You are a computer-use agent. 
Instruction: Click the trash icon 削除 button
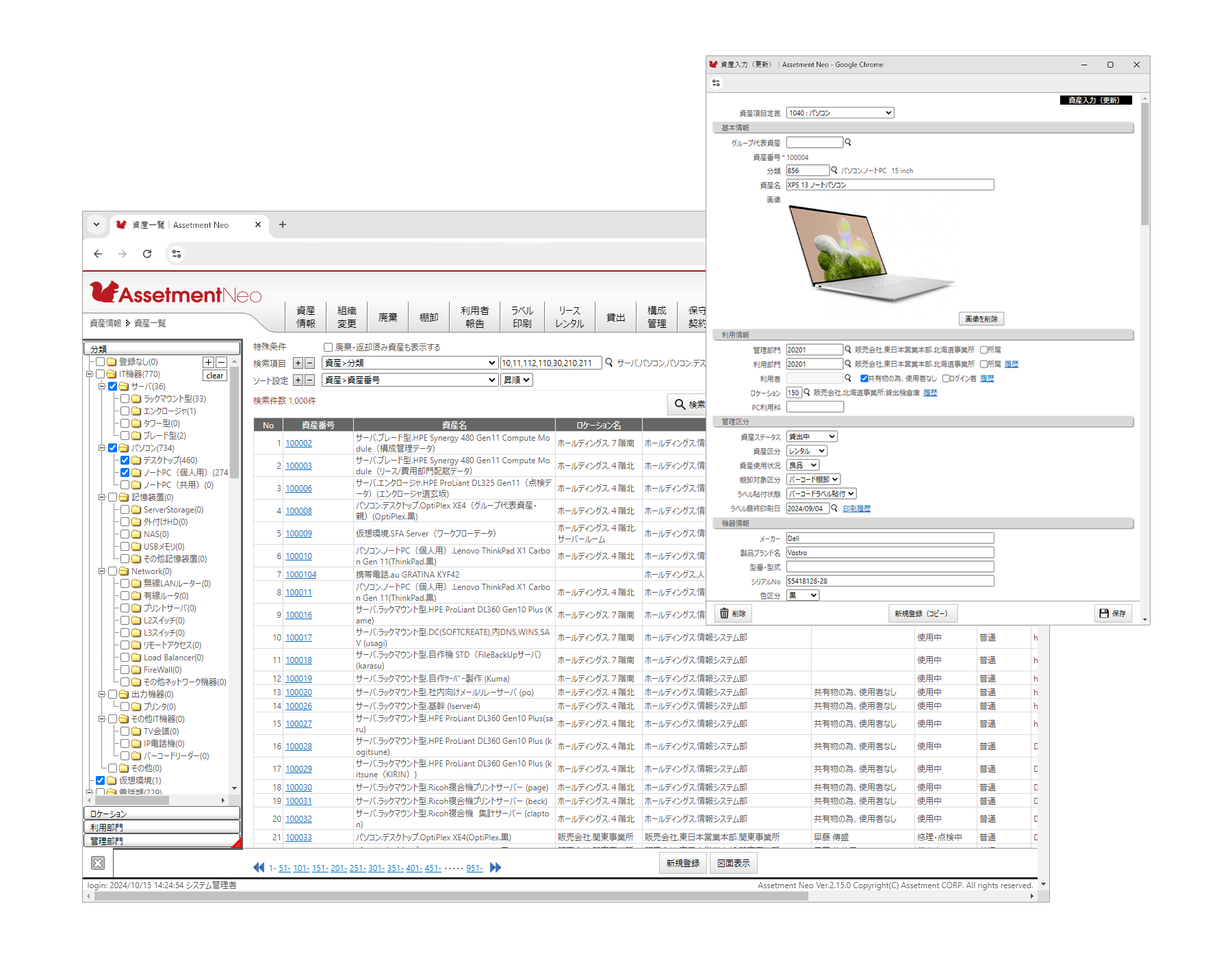point(733,614)
